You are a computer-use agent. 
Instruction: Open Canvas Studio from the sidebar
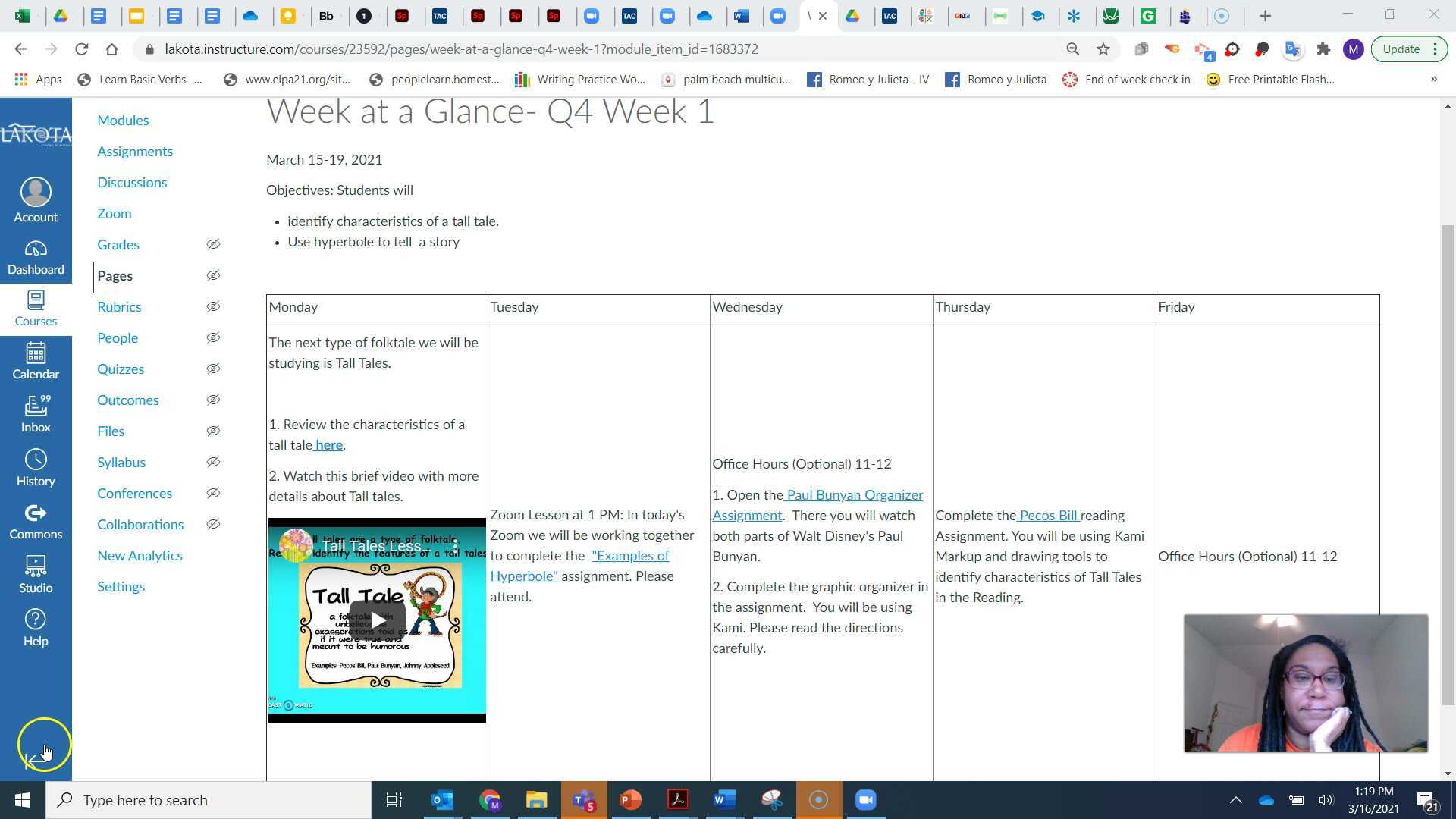click(36, 573)
